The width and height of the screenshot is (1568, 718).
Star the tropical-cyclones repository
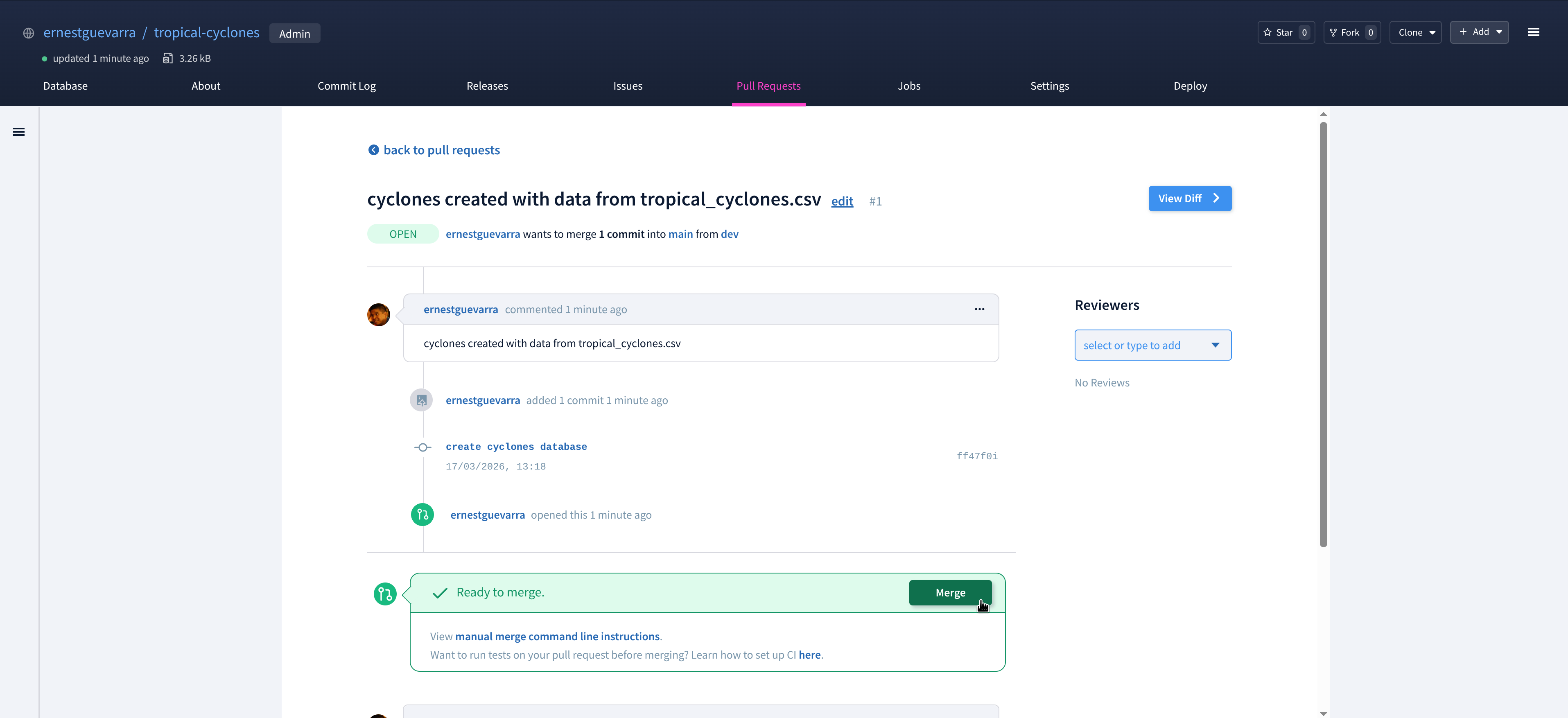(1286, 32)
